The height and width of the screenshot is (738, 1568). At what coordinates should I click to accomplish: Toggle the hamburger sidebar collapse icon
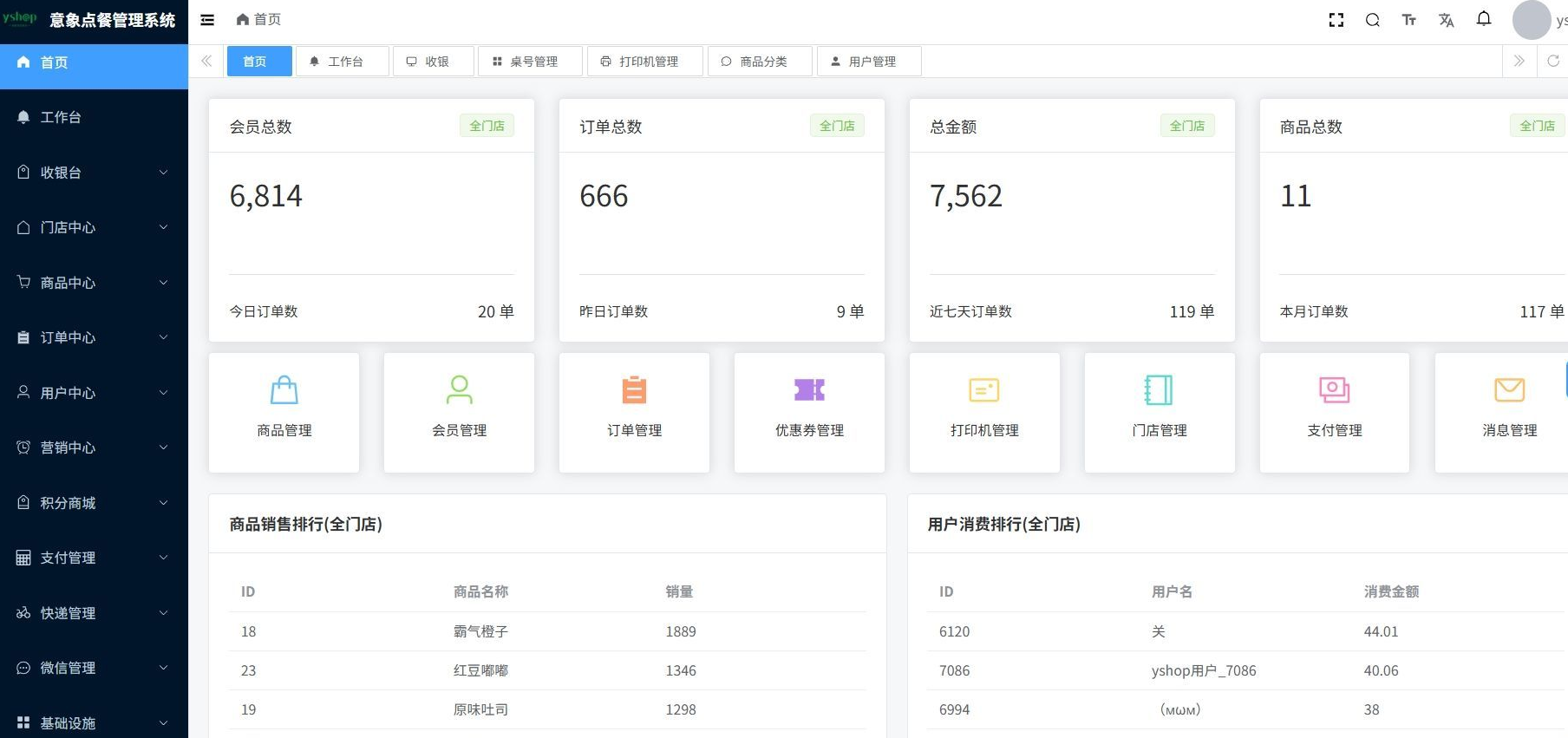207,20
